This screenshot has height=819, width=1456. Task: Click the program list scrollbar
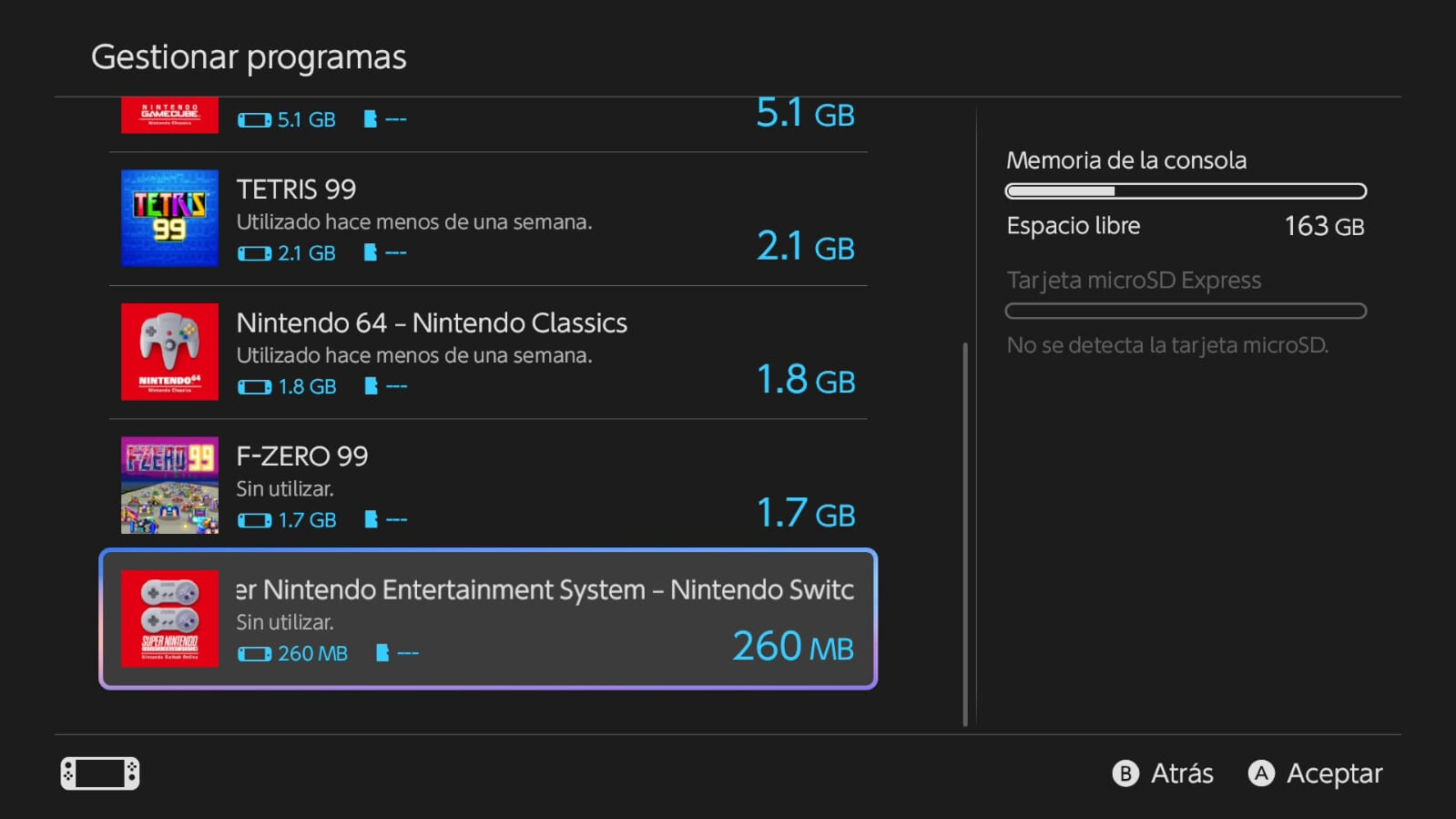click(x=965, y=534)
